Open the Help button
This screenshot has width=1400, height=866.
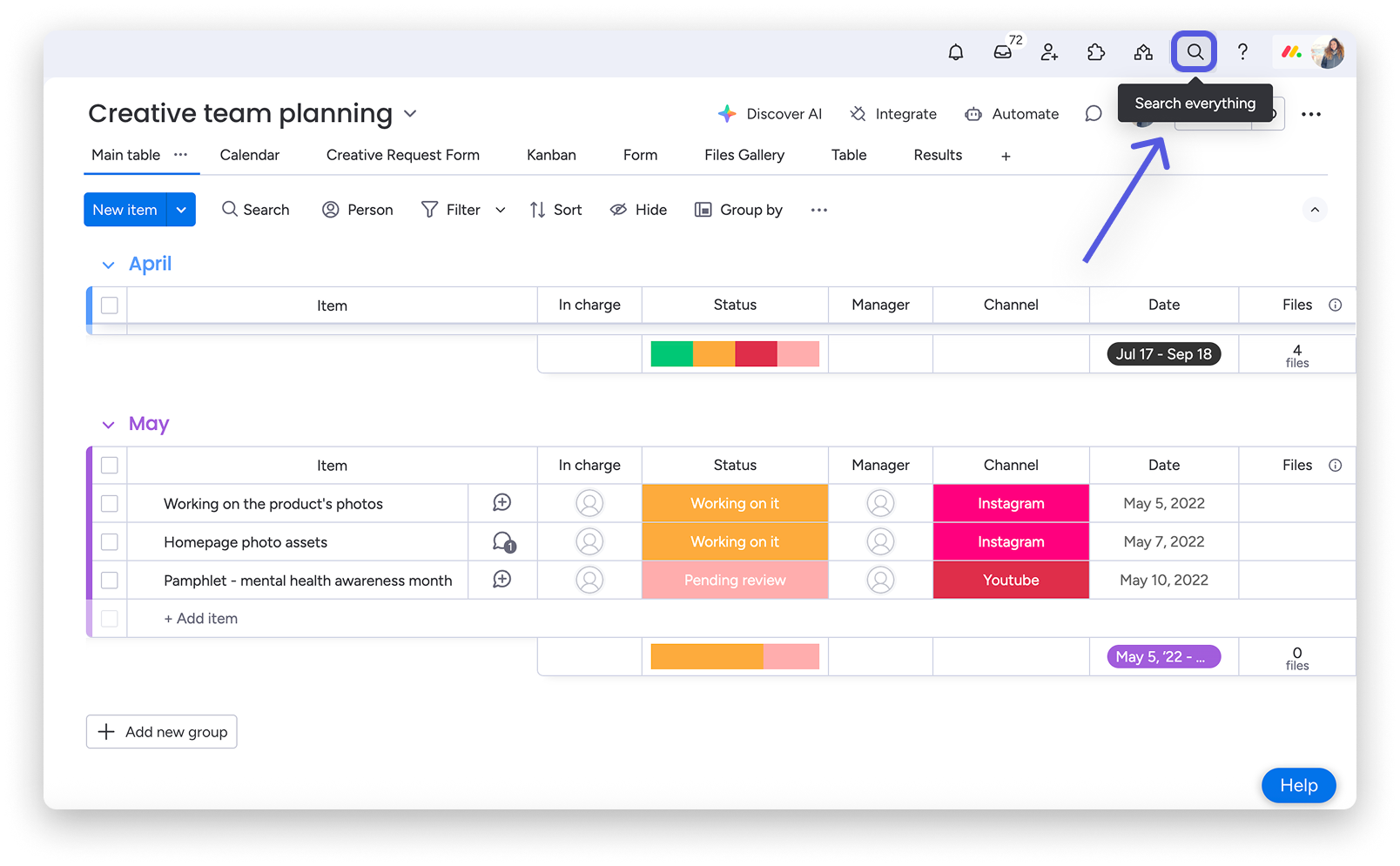coord(1298,786)
